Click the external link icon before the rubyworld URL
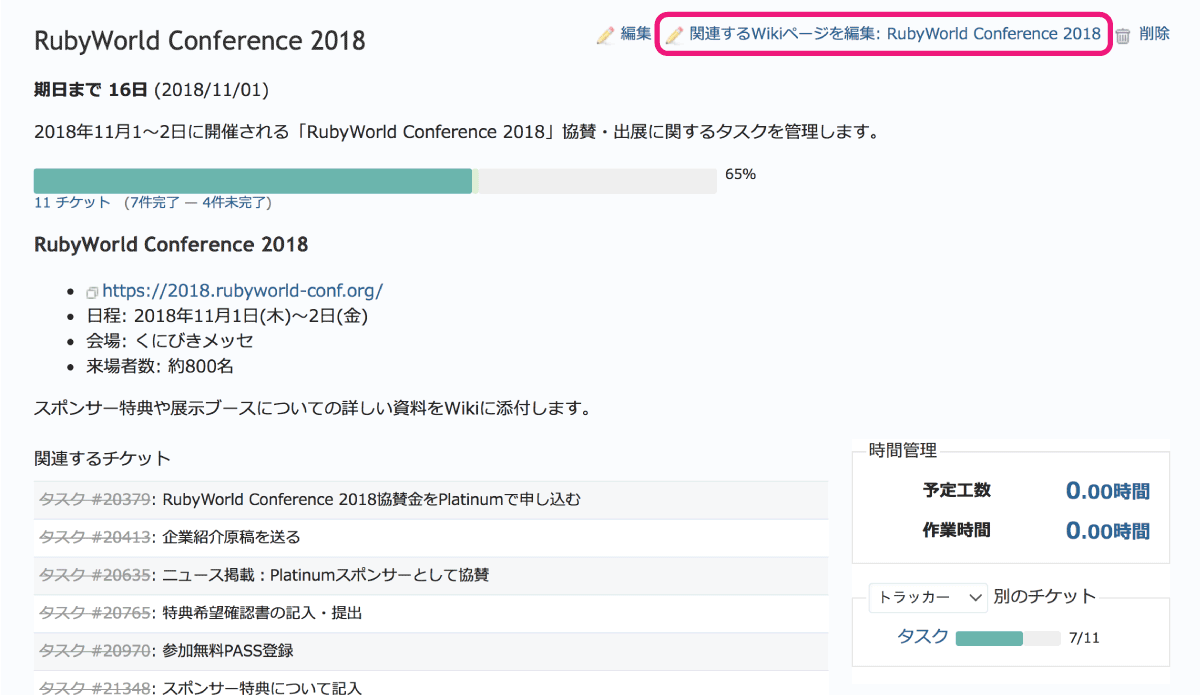This screenshot has width=1200, height=695. click(x=91, y=292)
